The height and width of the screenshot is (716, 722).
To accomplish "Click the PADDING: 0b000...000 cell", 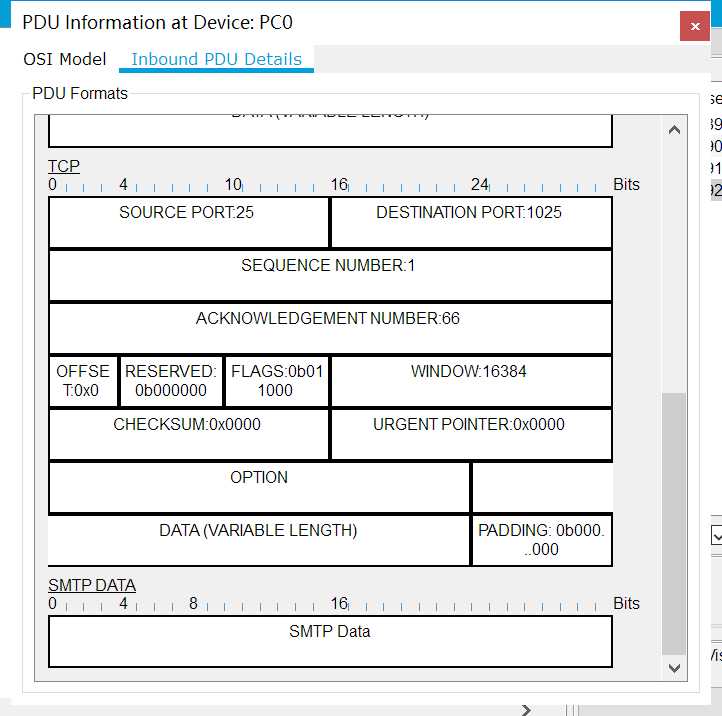I will [542, 540].
